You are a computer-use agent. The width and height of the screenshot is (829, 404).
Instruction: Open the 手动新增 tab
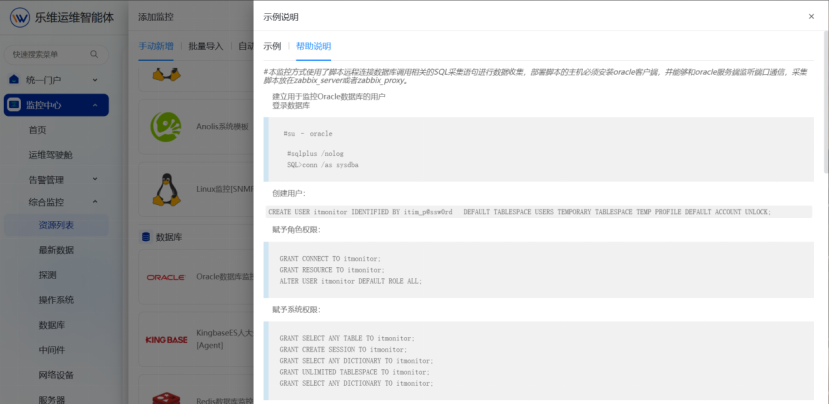point(156,46)
